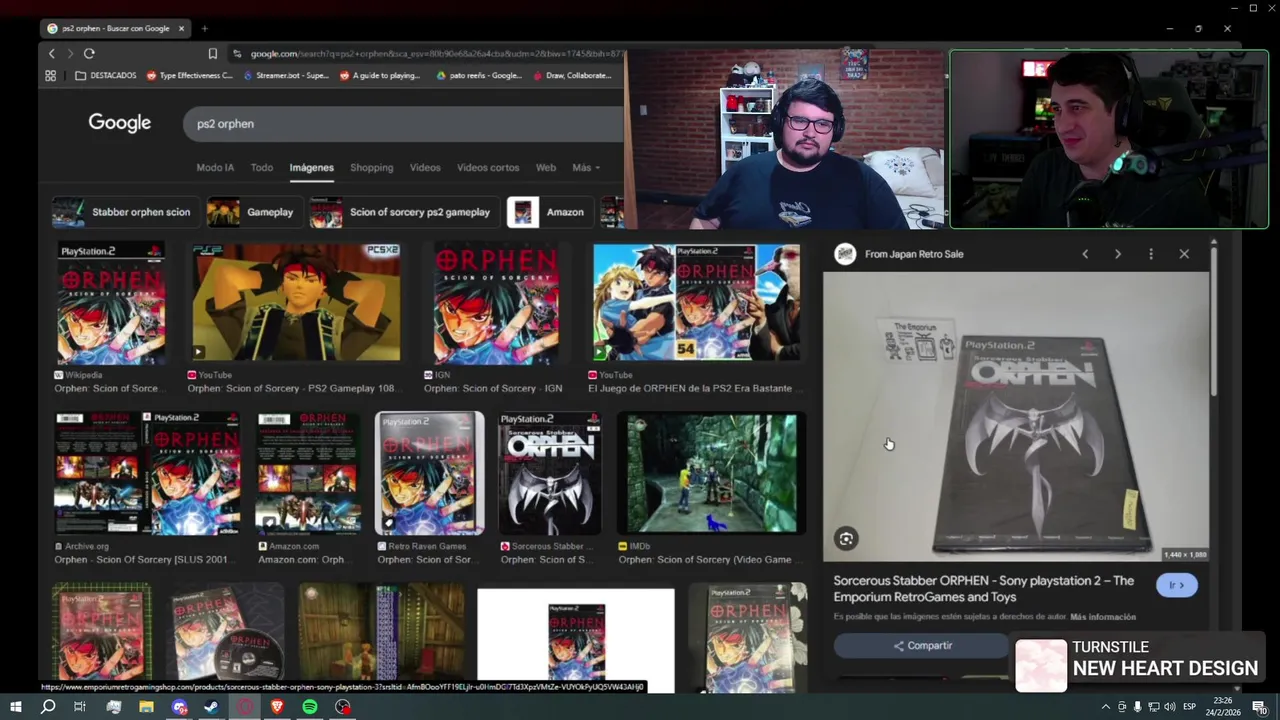The image size is (1280, 720).
Task: Open Windows taskbar search
Action: tap(48, 707)
